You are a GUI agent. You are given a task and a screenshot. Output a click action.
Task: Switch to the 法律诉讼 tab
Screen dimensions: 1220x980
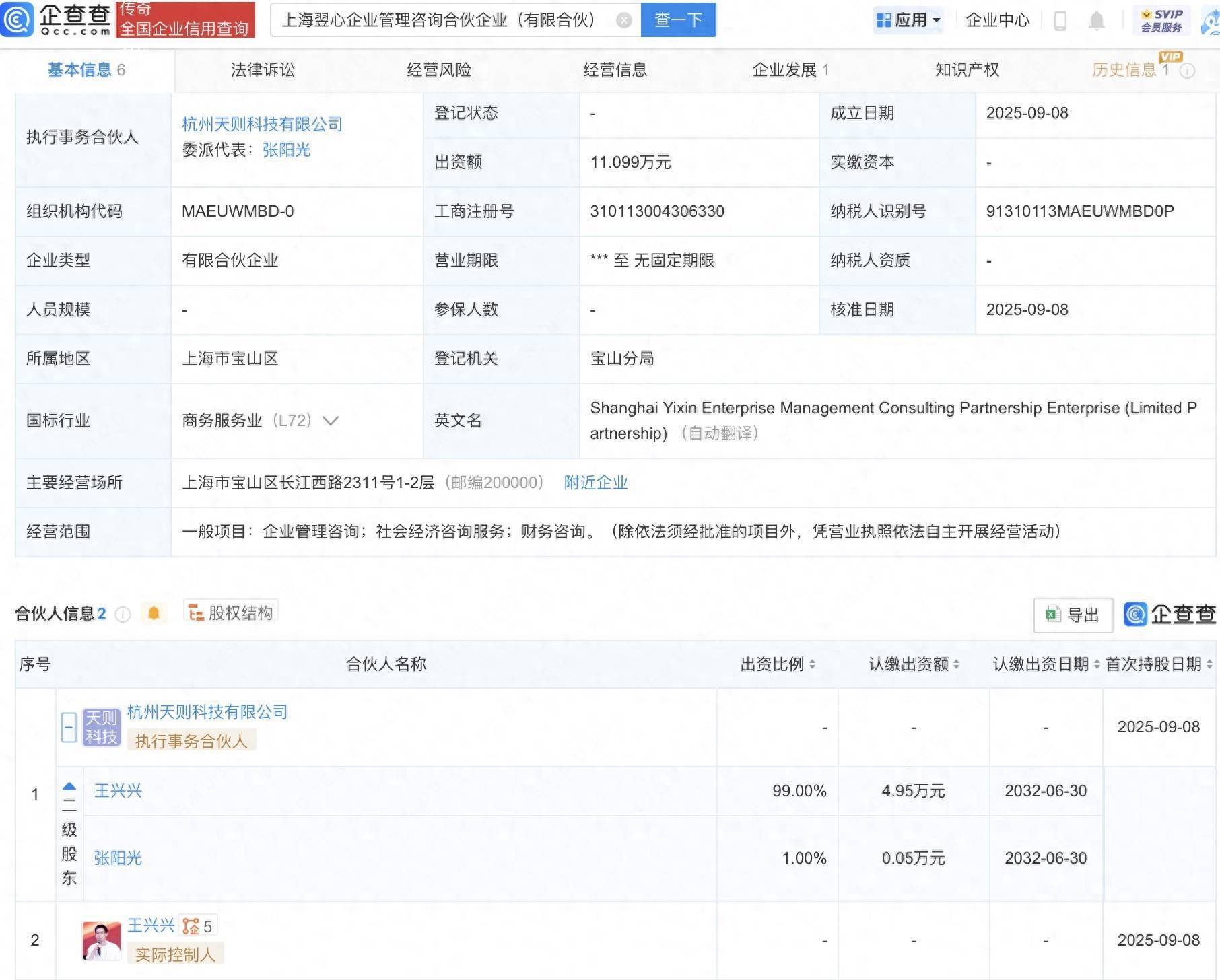click(x=264, y=69)
